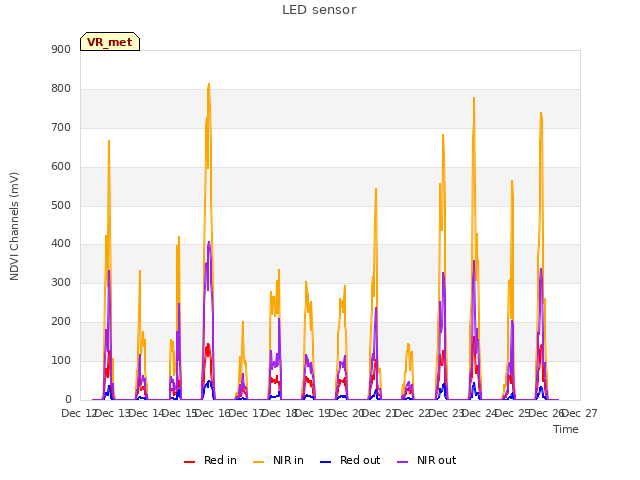Click the 300 y-axis tick label
This screenshot has width=640, height=480.
(x=61, y=282)
